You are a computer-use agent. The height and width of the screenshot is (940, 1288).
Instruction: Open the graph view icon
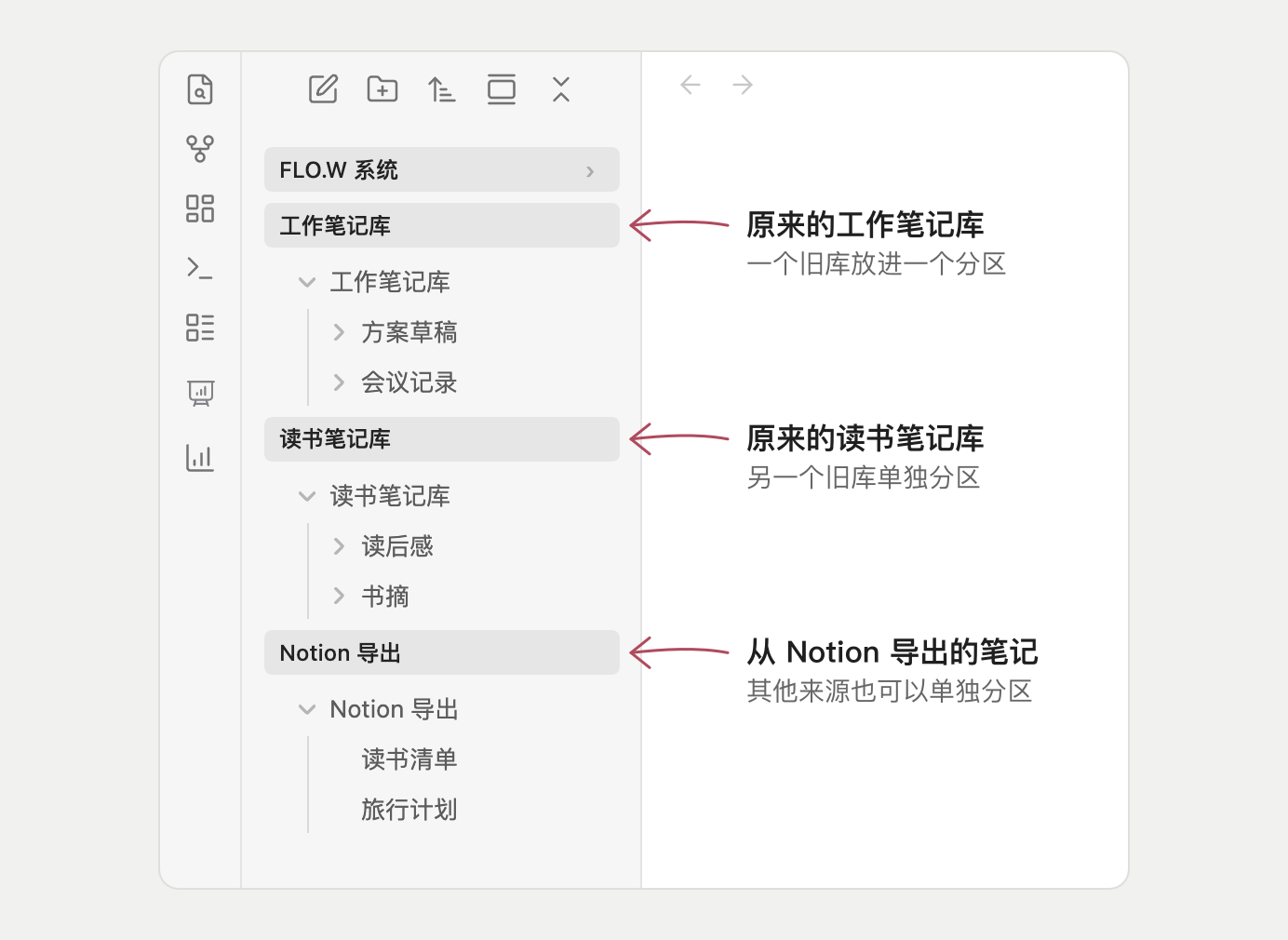200,149
